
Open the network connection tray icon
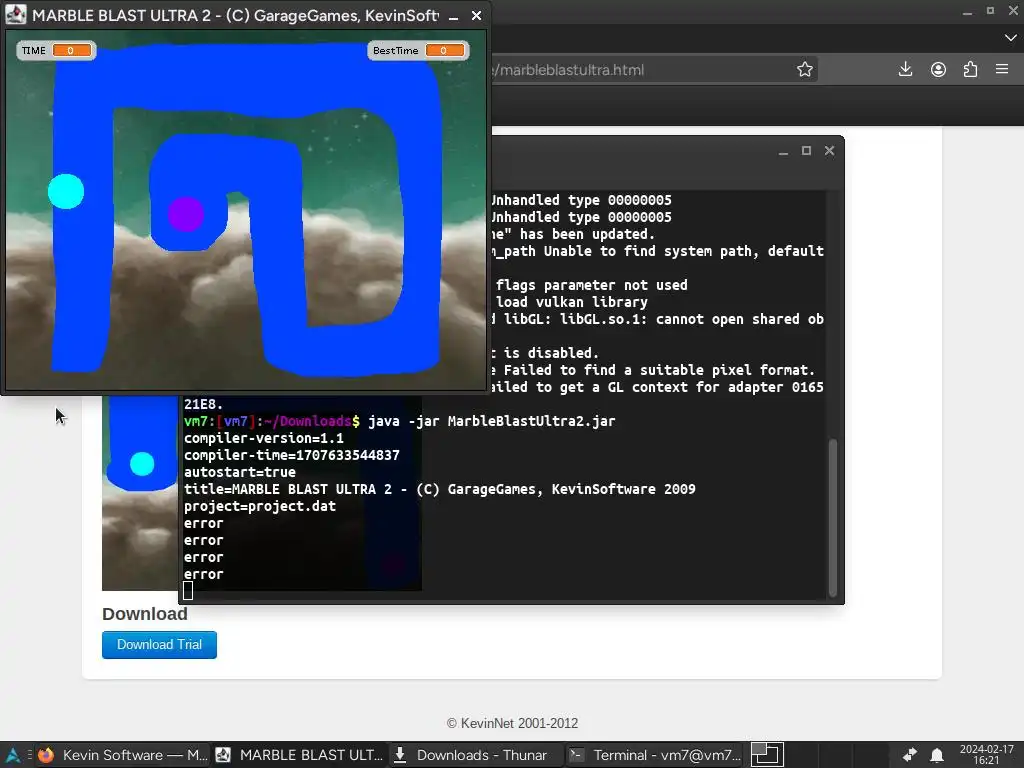click(909, 755)
